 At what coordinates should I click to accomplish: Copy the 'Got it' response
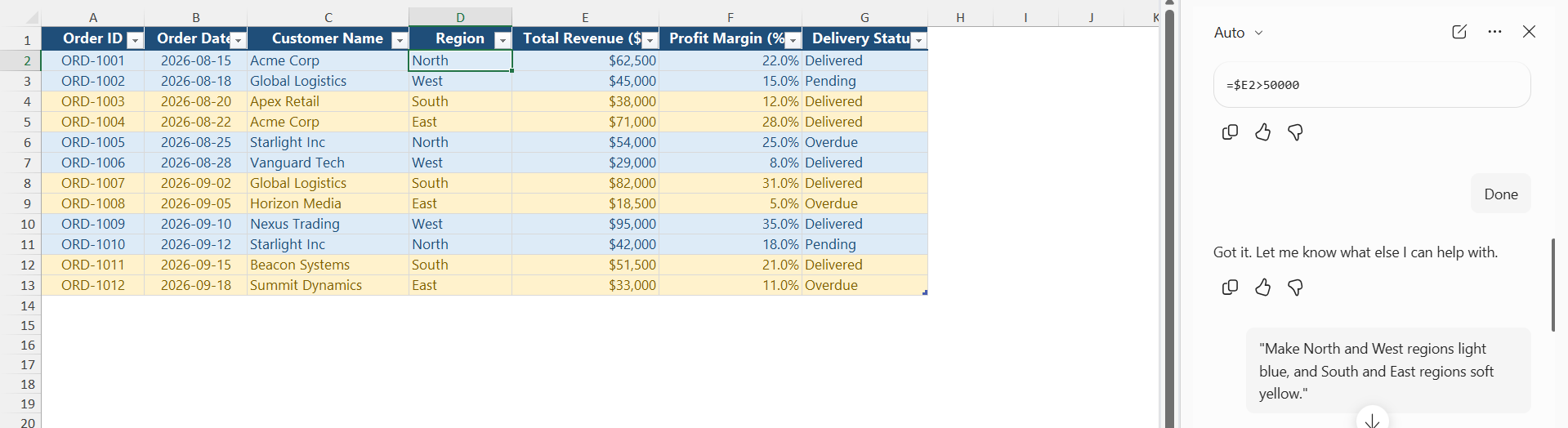[x=1230, y=288]
